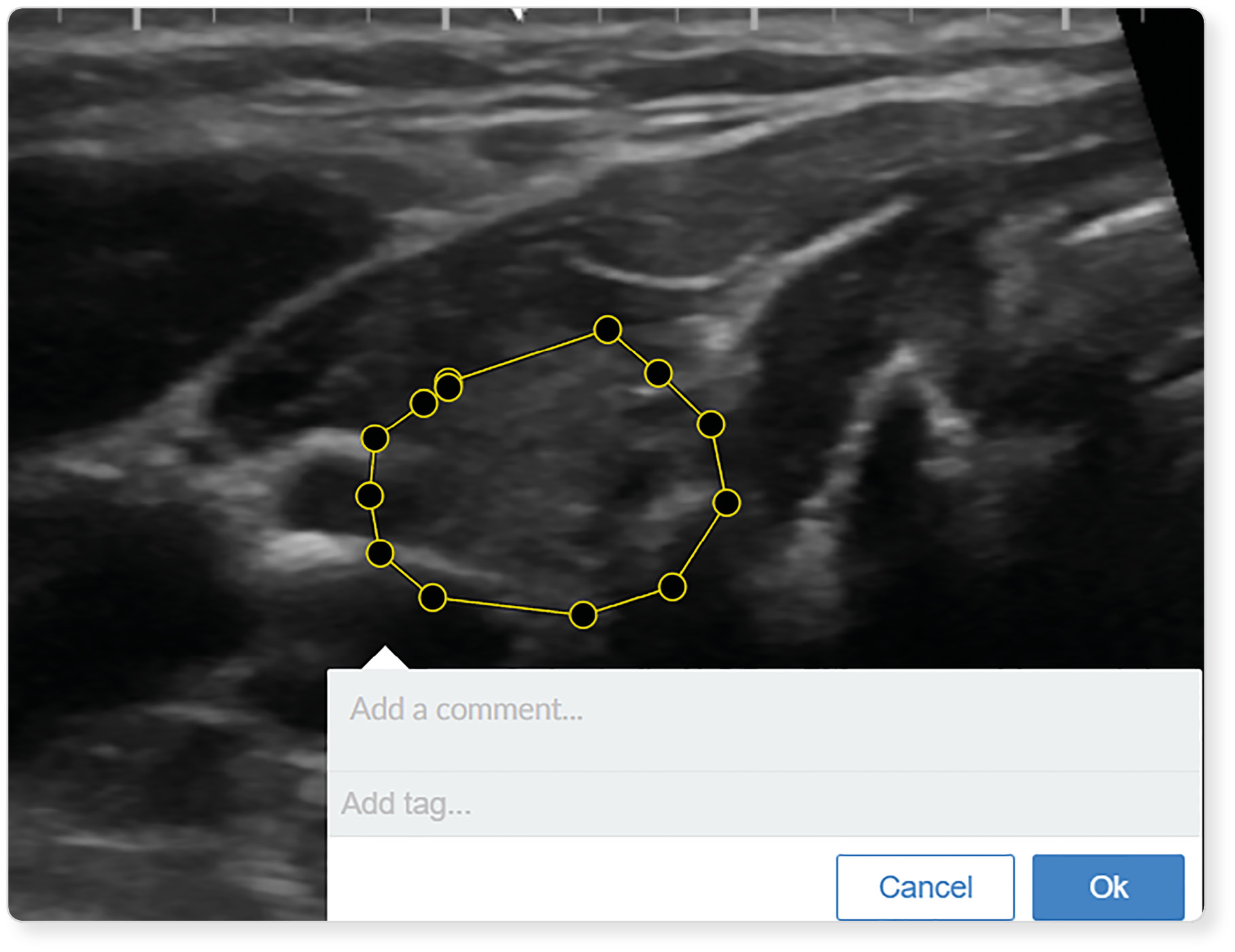Image resolution: width=1235 pixels, height=952 pixels.
Task: Select the topmost vertex of the yellow polygon
Action: 607,330
